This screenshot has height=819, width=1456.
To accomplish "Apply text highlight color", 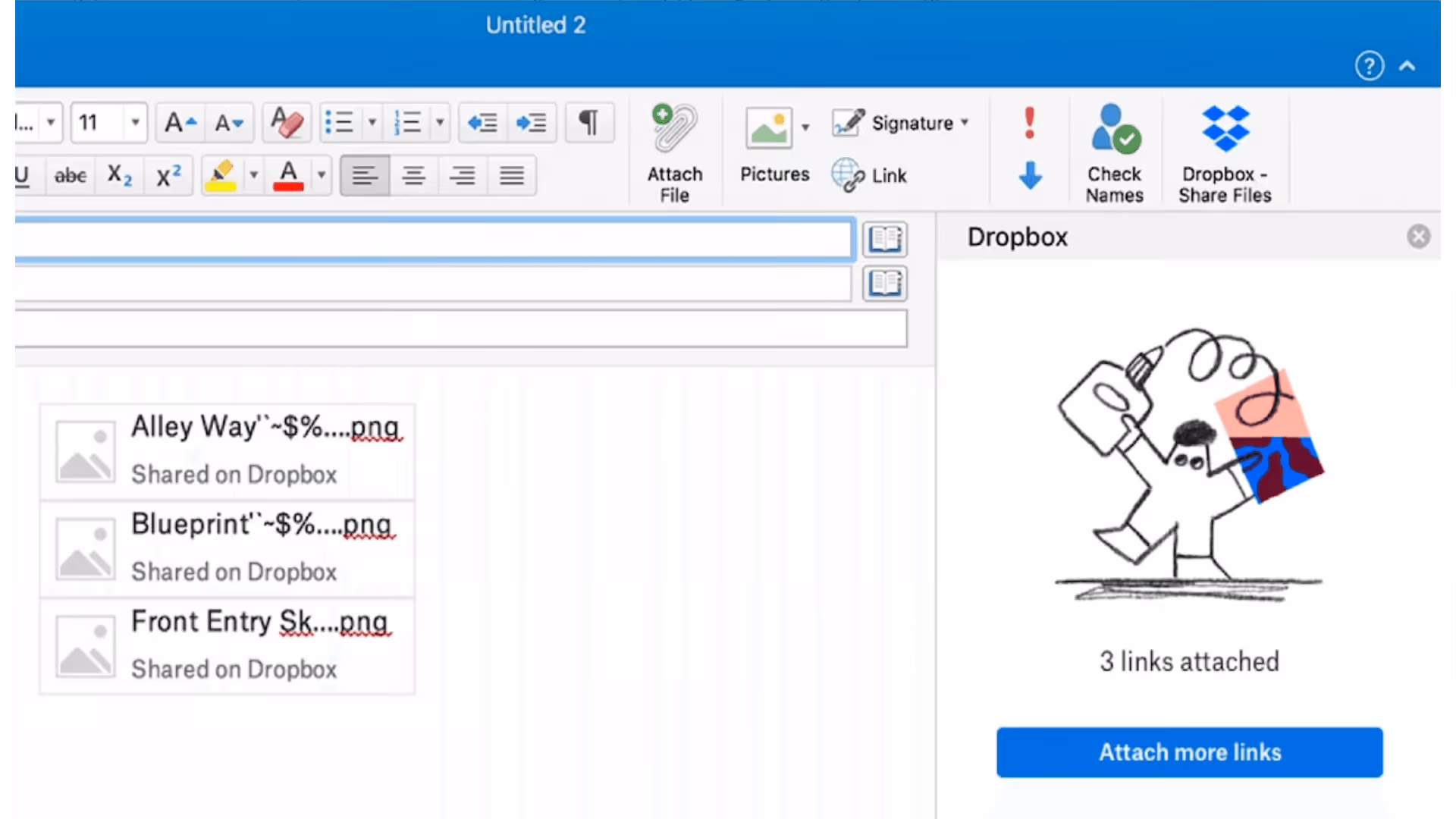I will (x=221, y=175).
